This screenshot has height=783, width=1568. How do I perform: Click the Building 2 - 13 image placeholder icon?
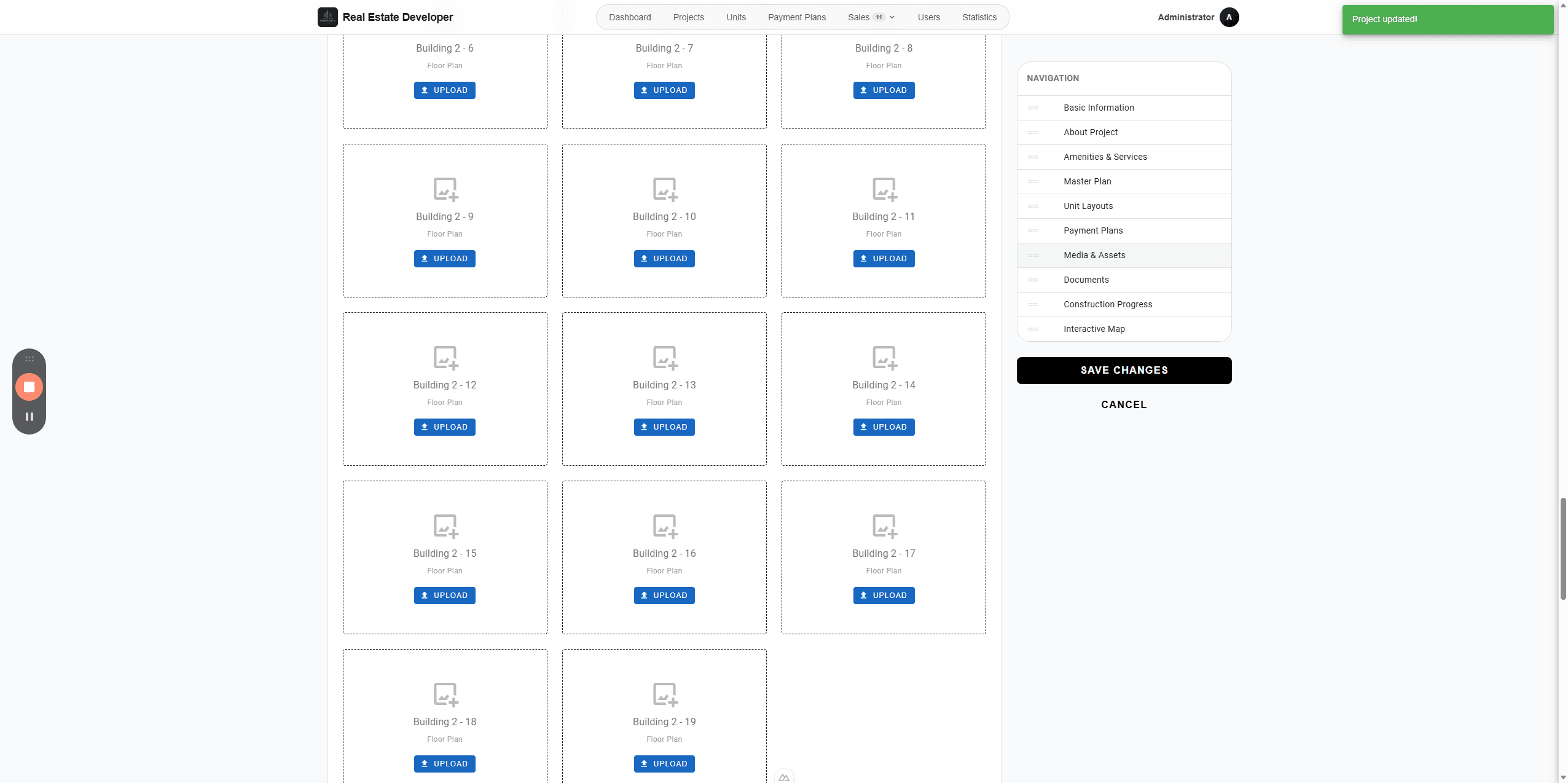(665, 358)
